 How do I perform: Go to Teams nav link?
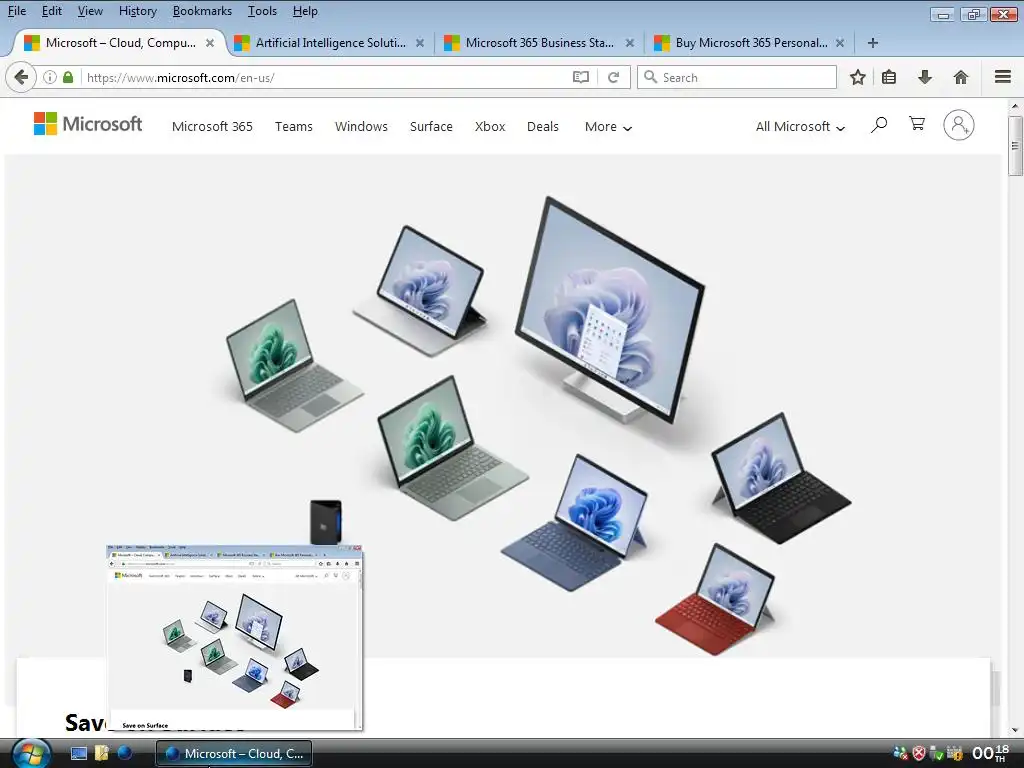coord(294,127)
